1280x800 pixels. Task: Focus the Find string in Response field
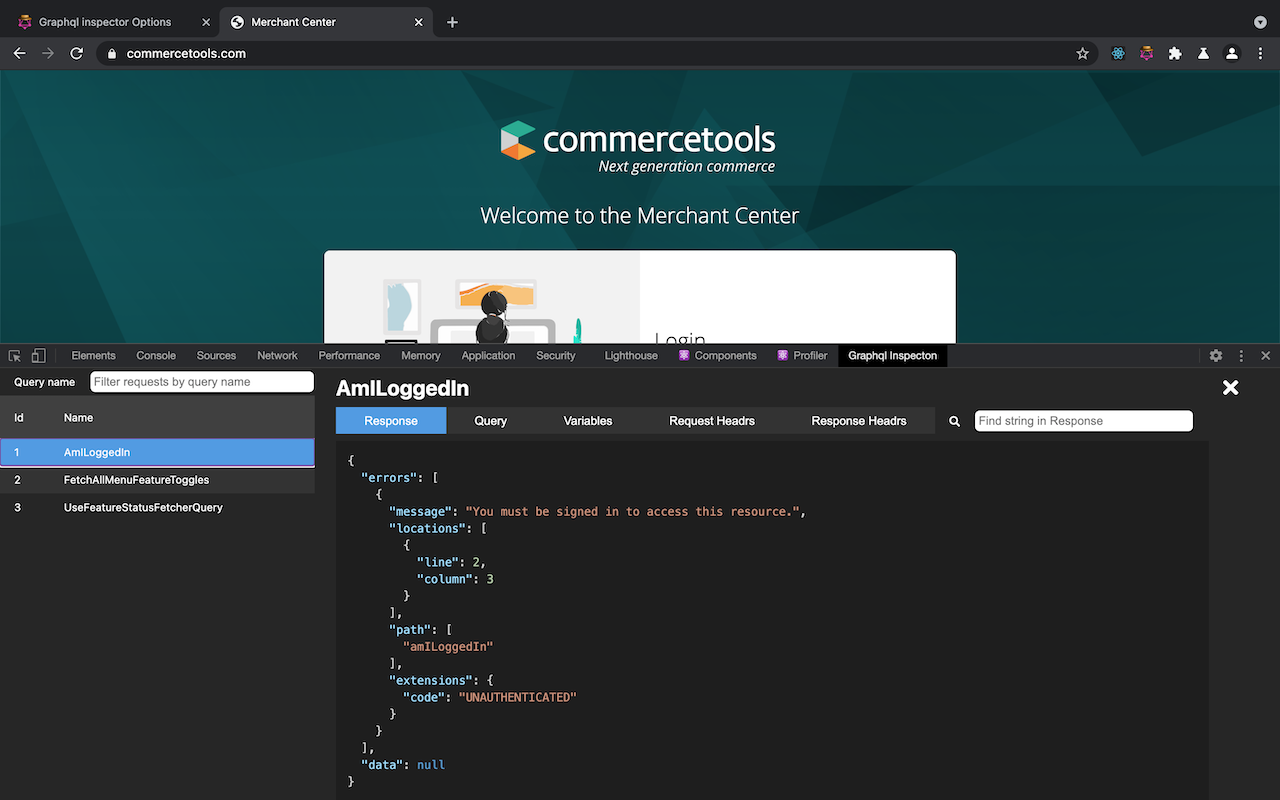point(1083,421)
